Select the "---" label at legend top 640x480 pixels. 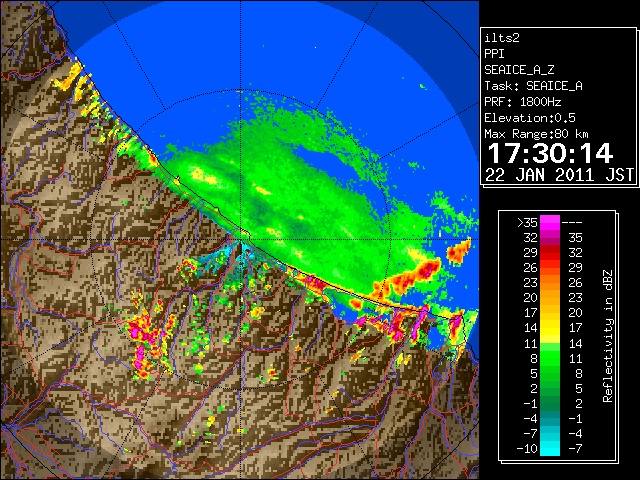(x=572, y=223)
